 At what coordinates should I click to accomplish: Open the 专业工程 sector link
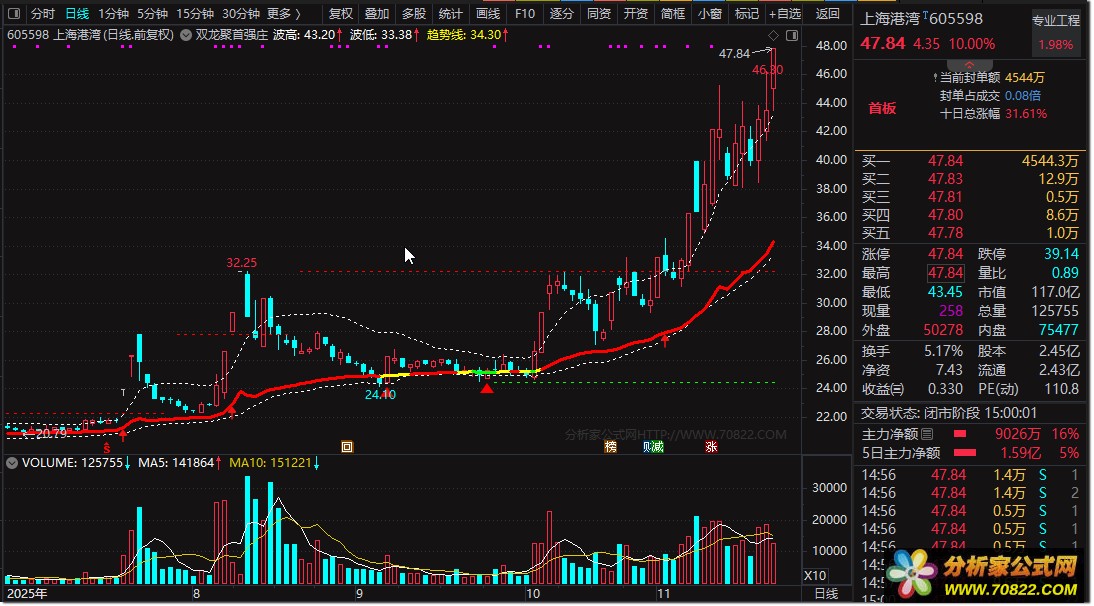[x=1056, y=20]
